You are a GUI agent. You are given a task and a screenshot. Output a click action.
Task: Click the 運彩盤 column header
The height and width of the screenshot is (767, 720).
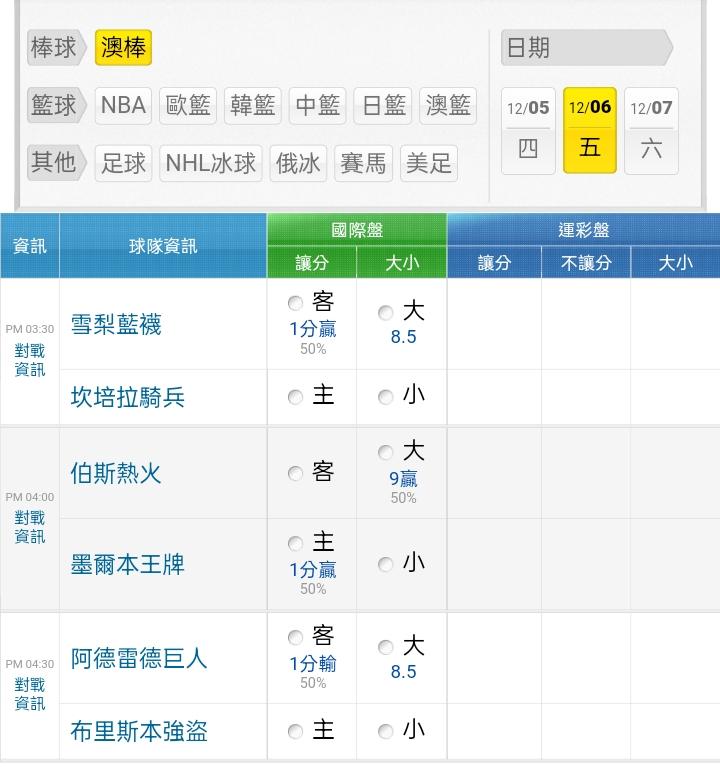point(584,229)
